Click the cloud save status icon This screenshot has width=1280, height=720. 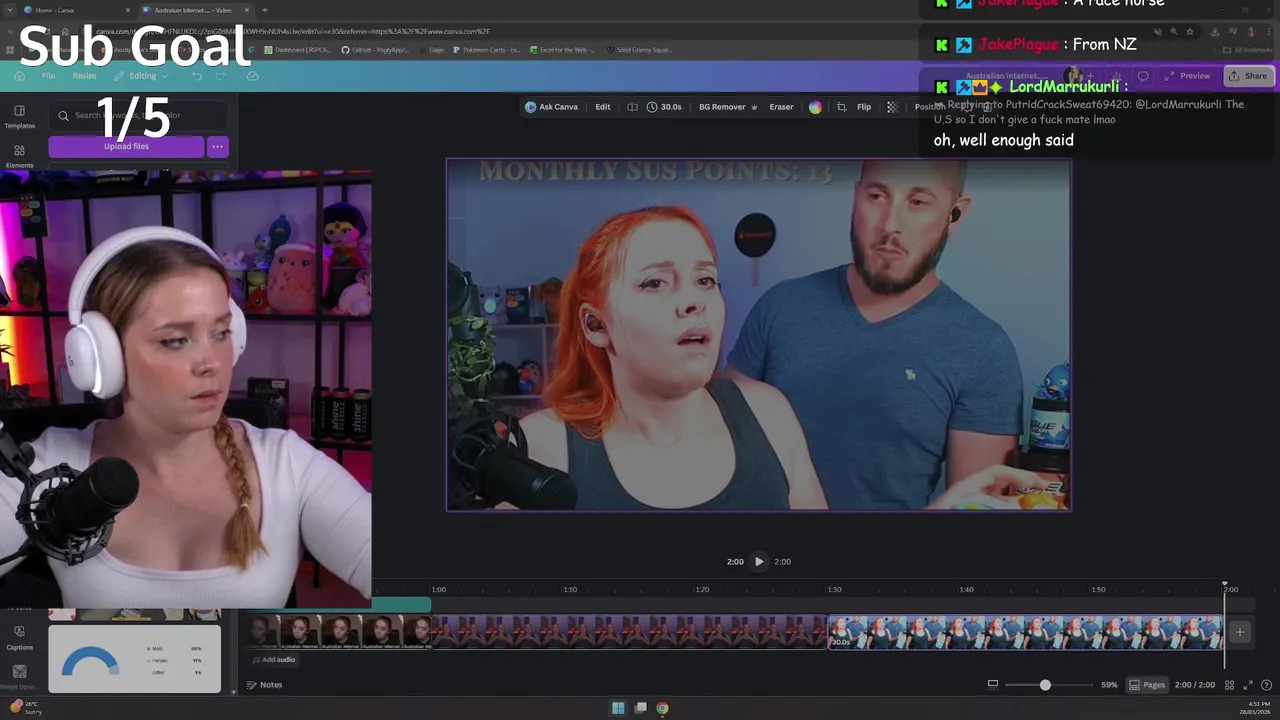tap(252, 76)
